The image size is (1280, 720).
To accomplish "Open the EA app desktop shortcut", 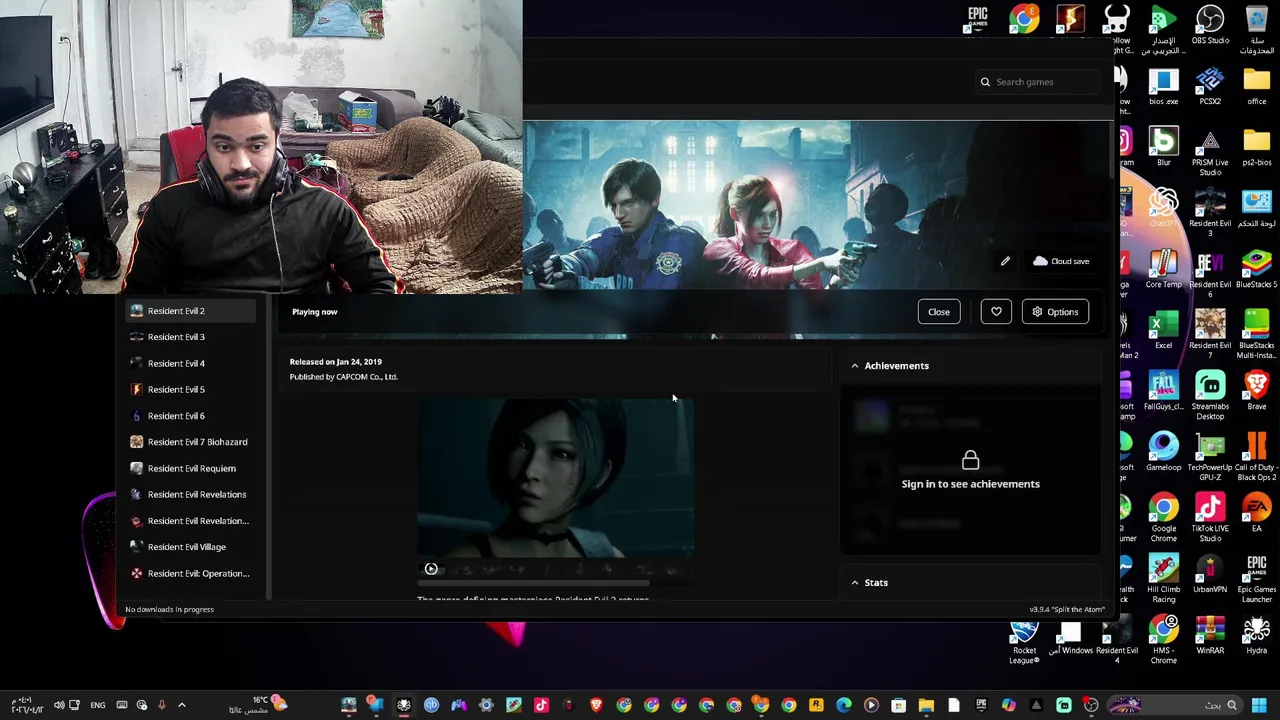I will [x=1257, y=514].
